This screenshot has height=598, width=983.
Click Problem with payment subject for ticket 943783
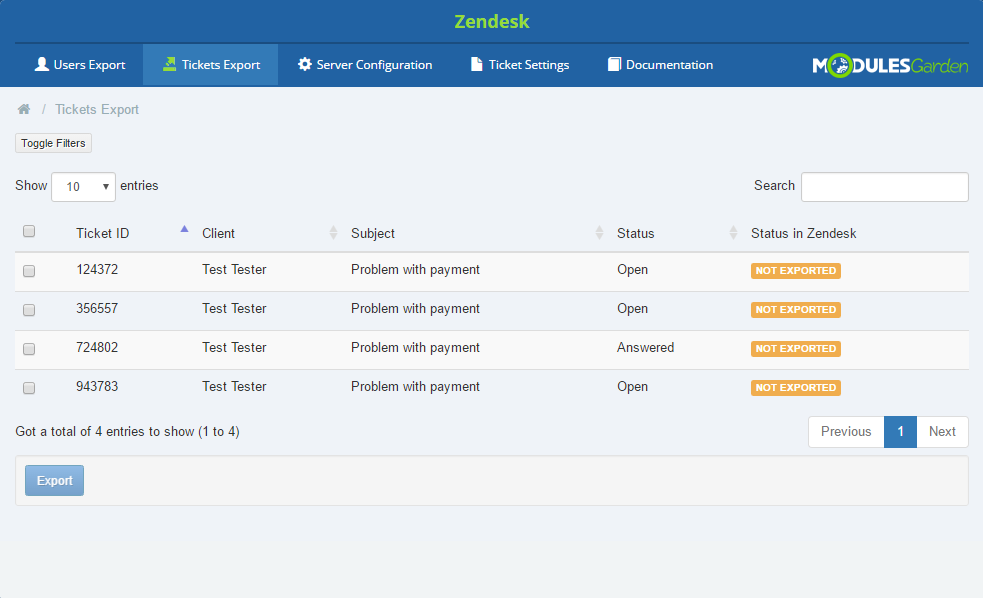click(x=415, y=387)
